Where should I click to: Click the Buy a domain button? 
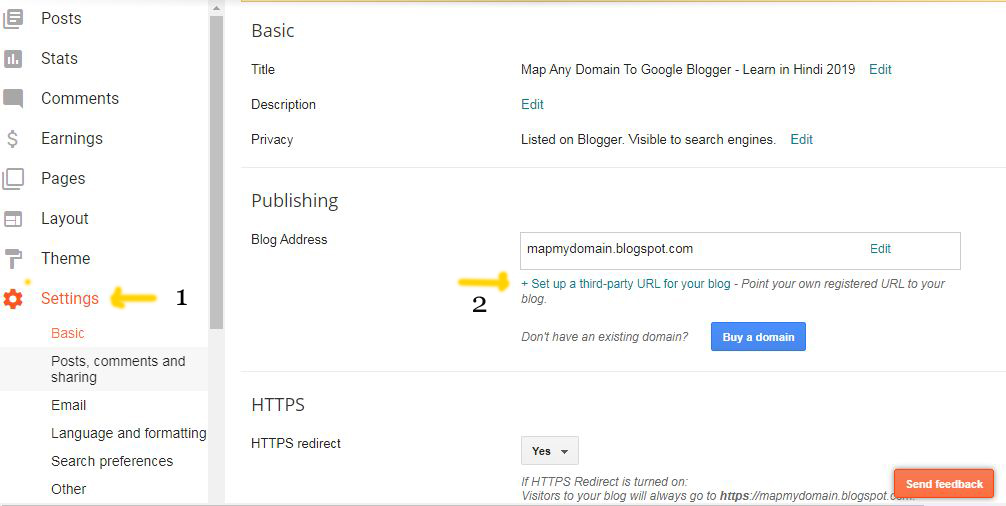[x=758, y=337]
